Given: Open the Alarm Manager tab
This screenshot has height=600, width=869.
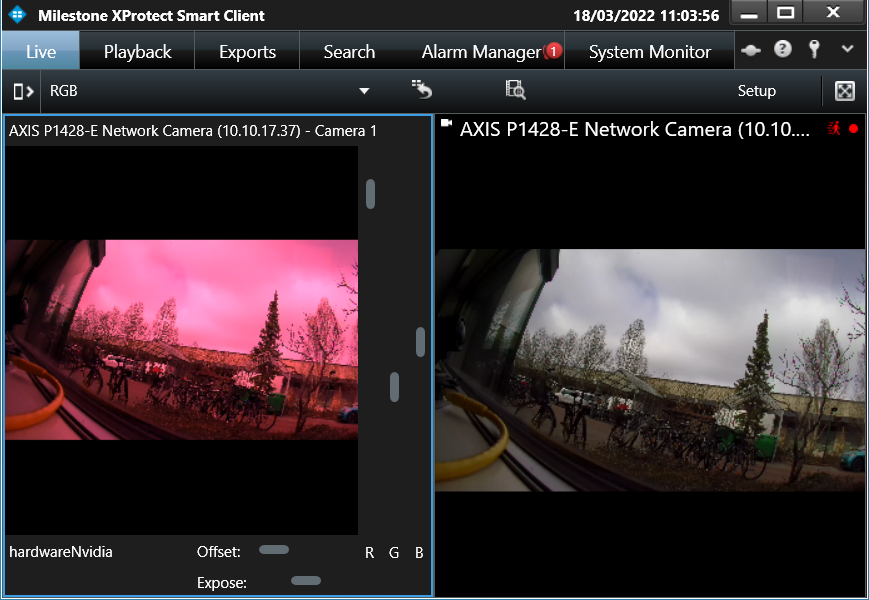Looking at the screenshot, I should tap(481, 51).
